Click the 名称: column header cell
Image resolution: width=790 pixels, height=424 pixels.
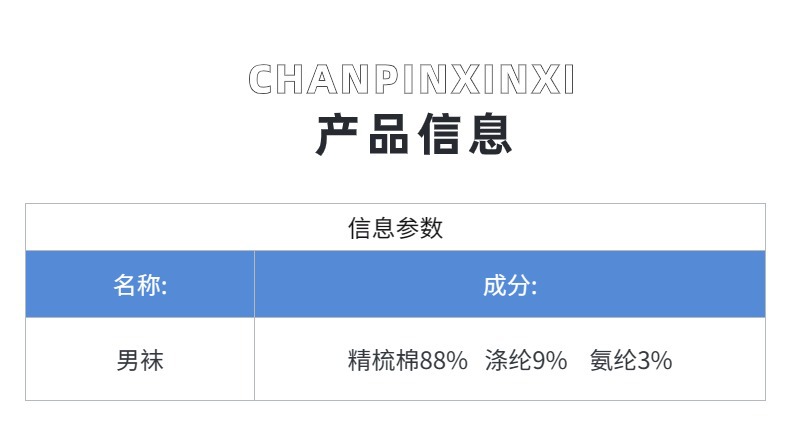click(x=140, y=285)
